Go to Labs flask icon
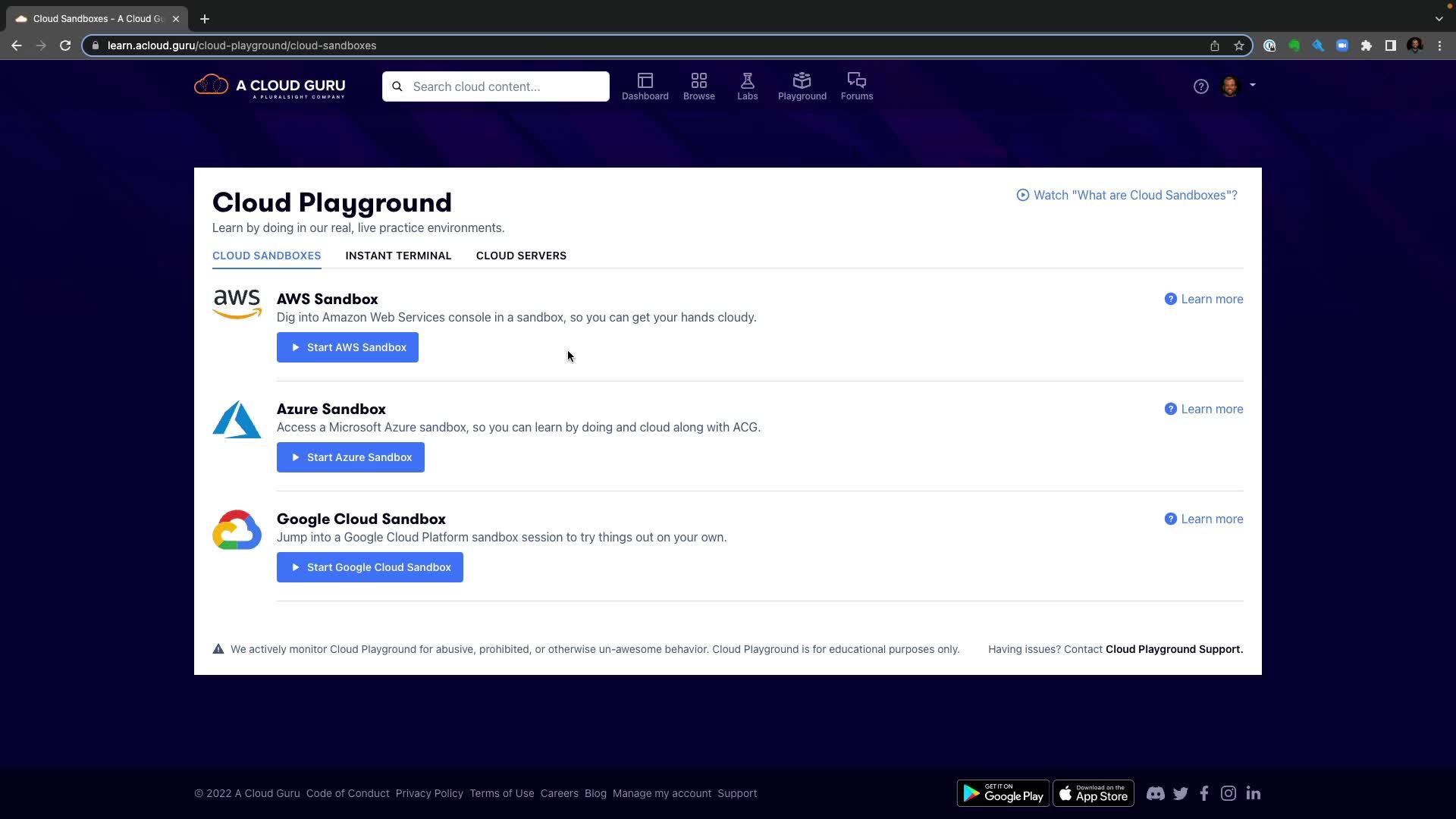Image resolution: width=1456 pixels, height=819 pixels. (x=747, y=82)
